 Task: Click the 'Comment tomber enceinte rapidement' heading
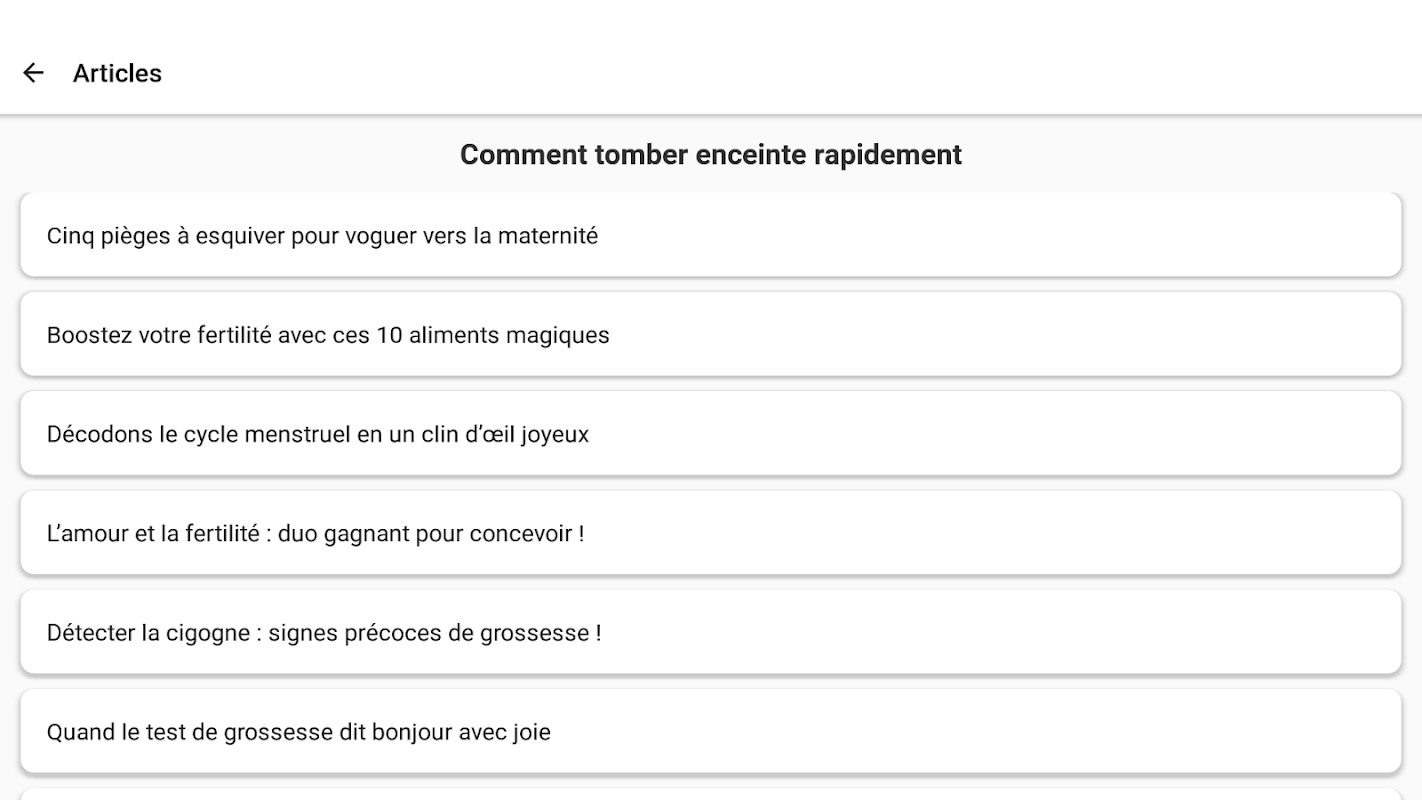[x=710, y=155]
